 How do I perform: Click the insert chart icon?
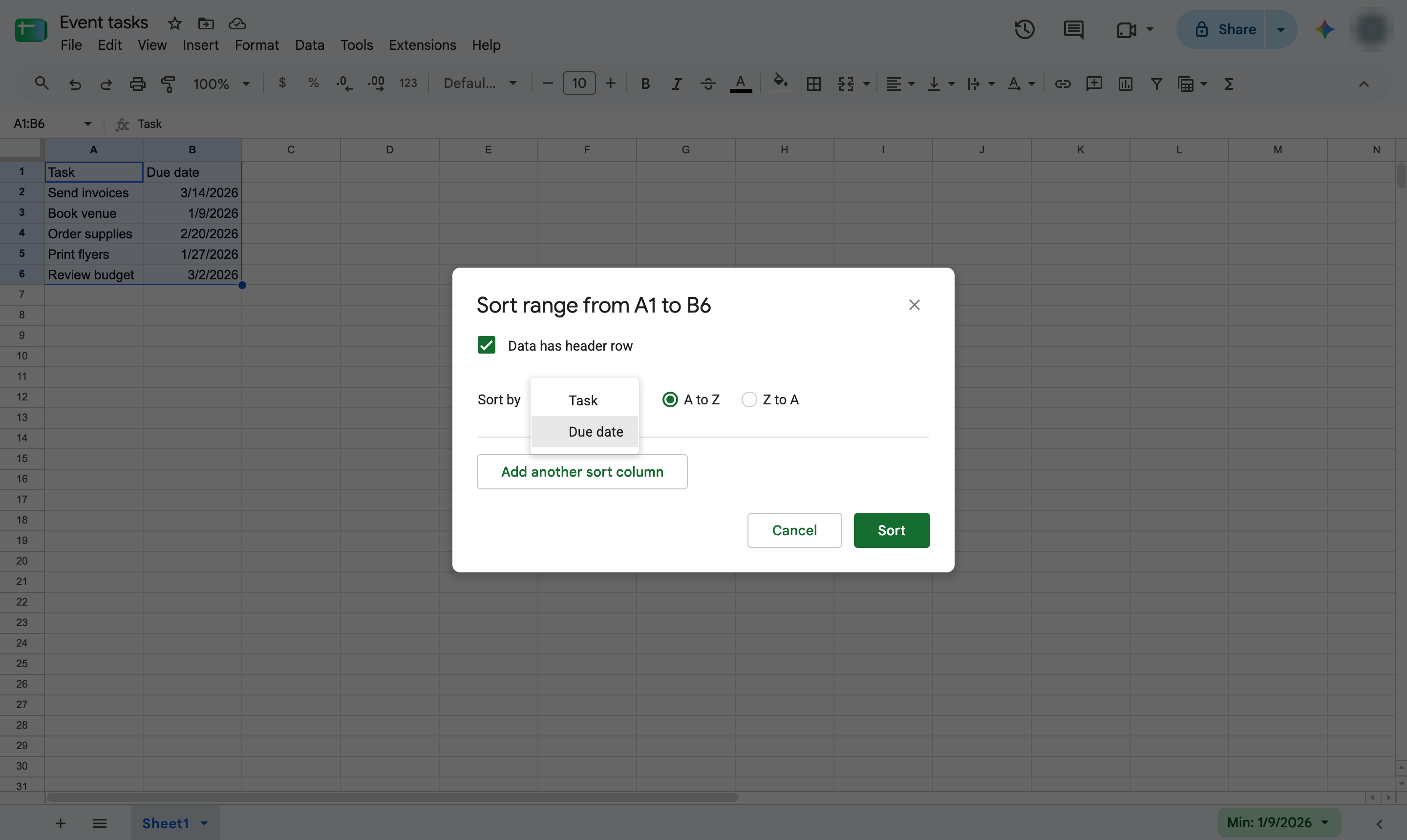(1125, 84)
